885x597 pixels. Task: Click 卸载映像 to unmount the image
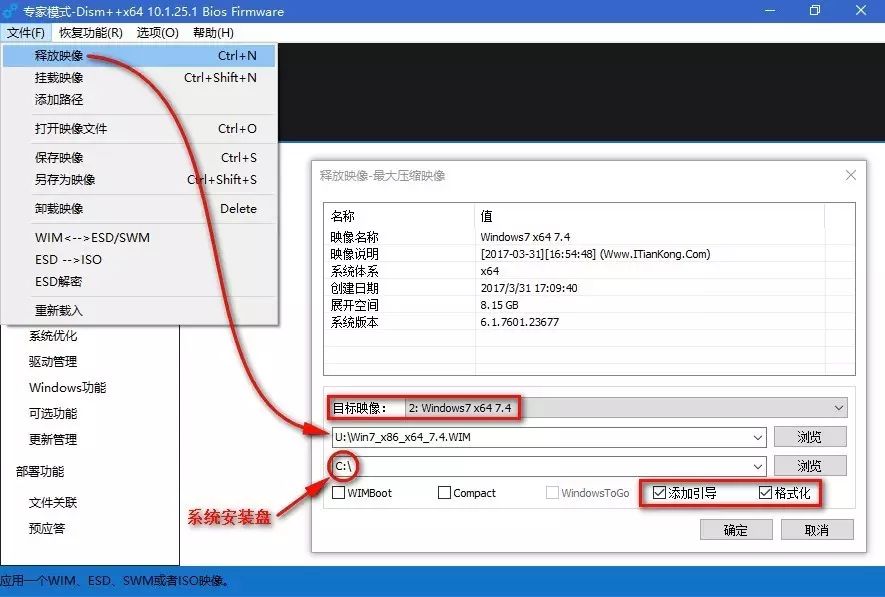pos(60,208)
